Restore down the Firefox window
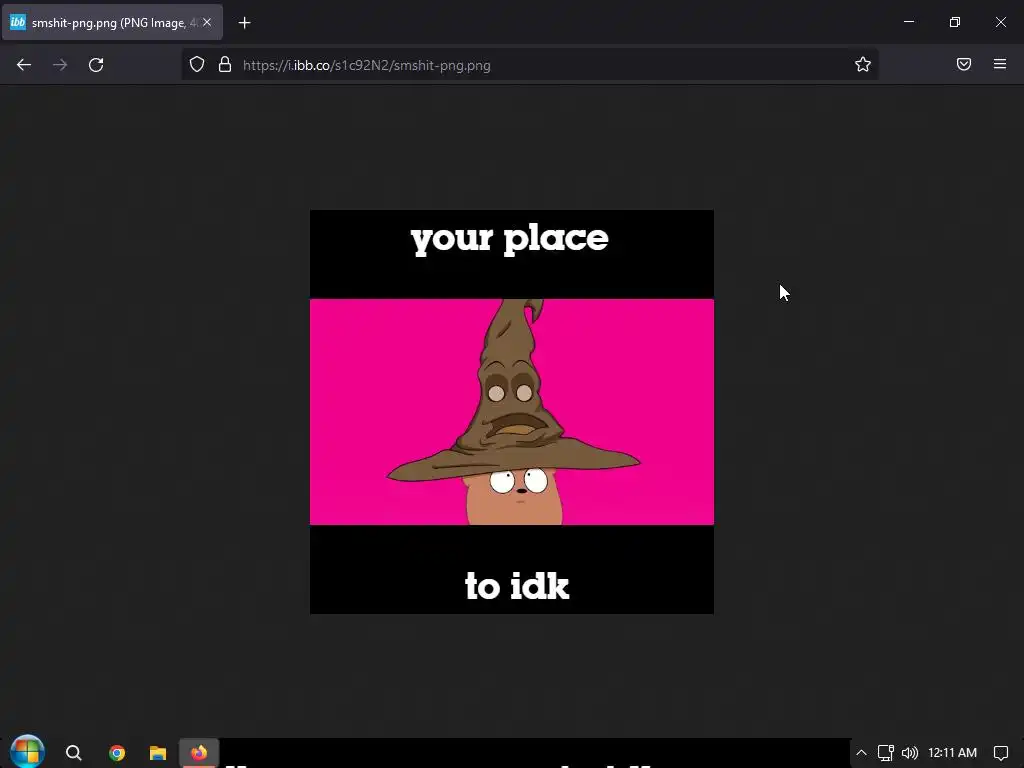1024x768 pixels. click(x=955, y=22)
